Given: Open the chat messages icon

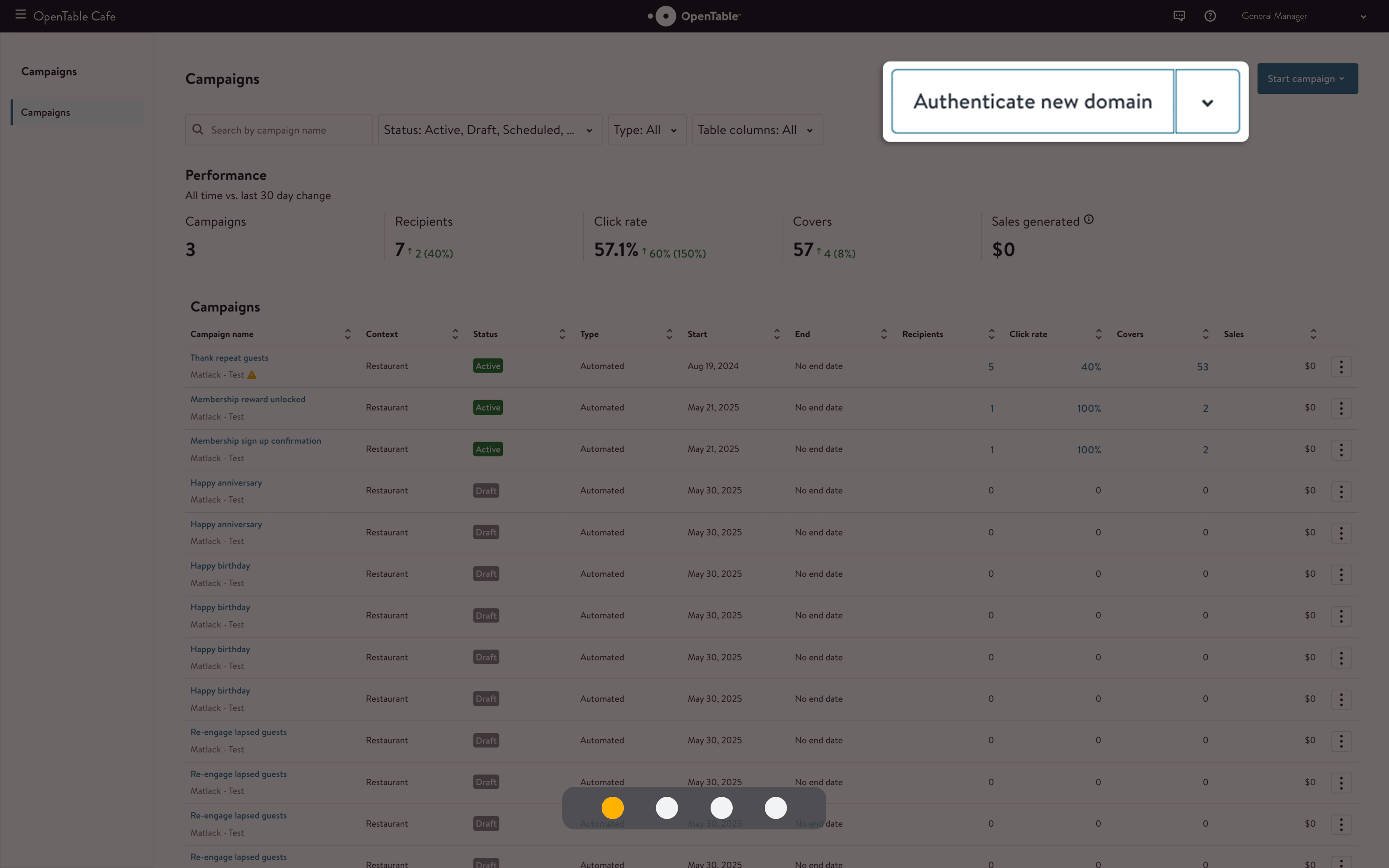Looking at the screenshot, I should click(1179, 16).
